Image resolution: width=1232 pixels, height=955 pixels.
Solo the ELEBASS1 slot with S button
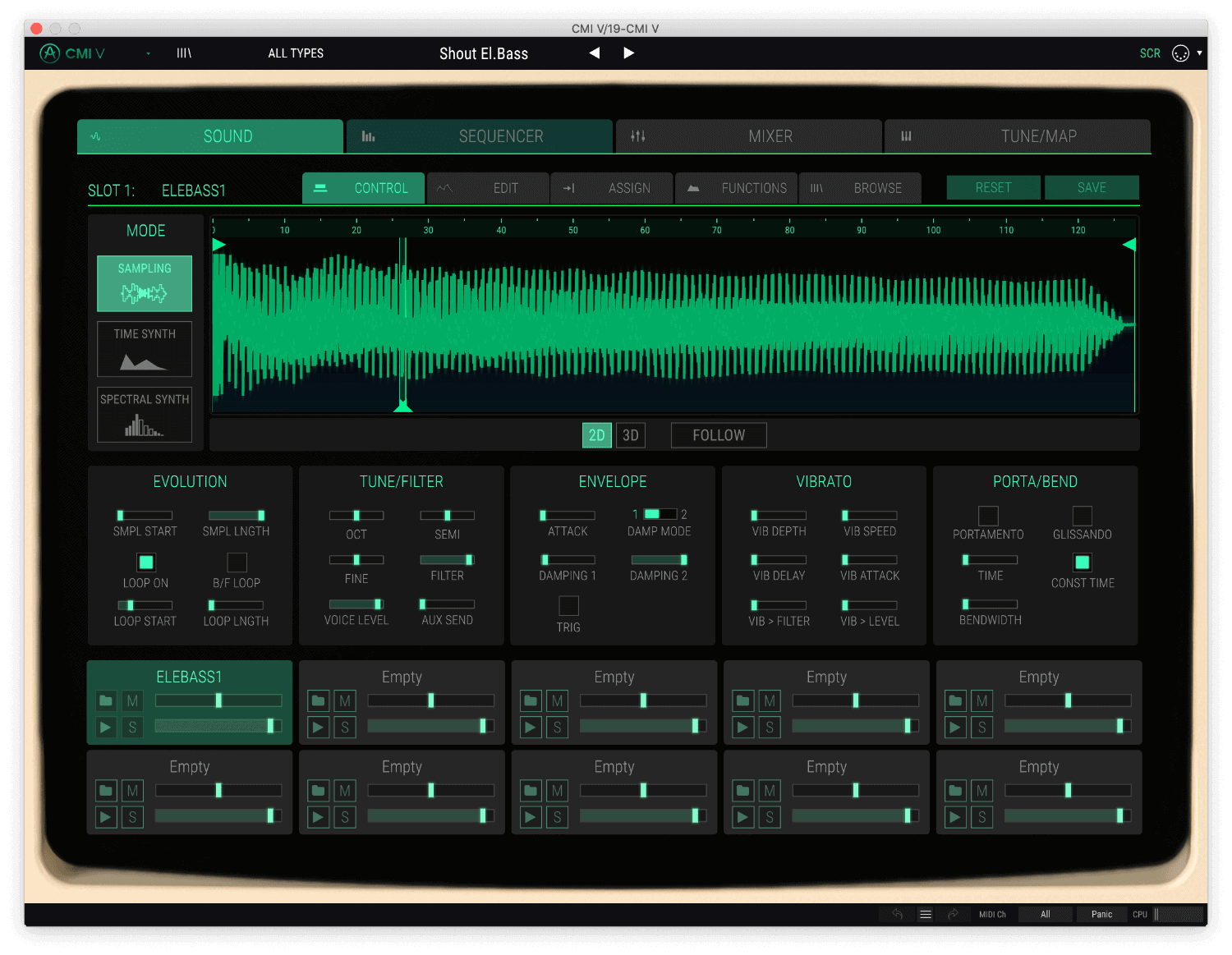coord(132,727)
